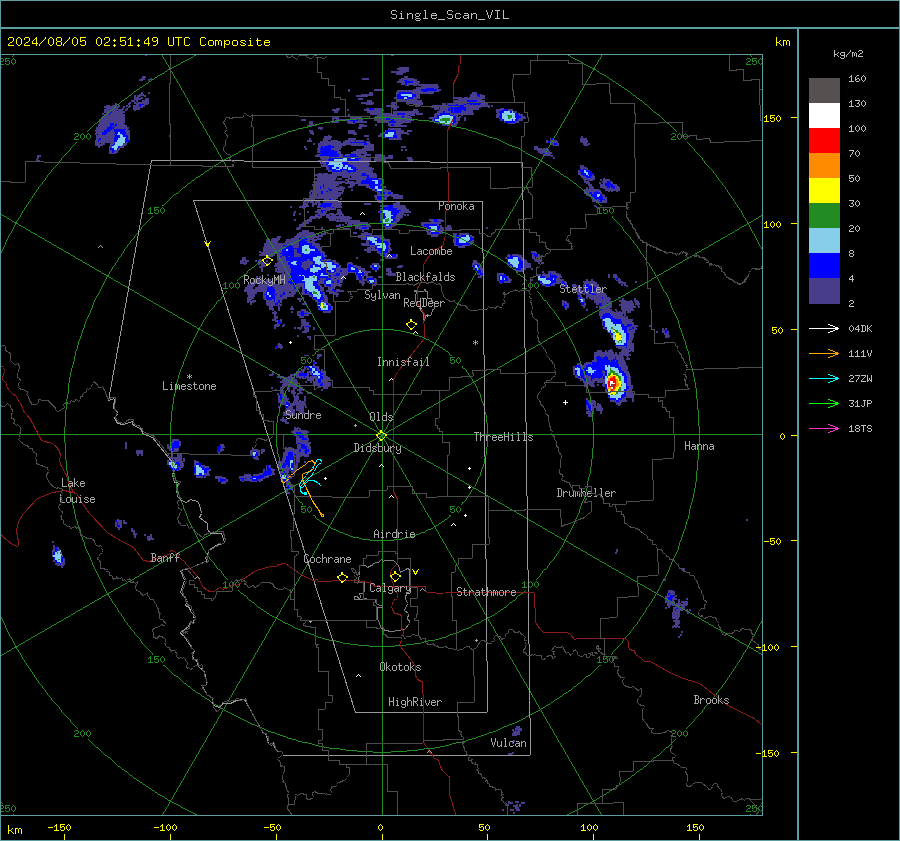This screenshot has width=900, height=841.
Task: Click the RockyMH label on map
Action: [x=264, y=280]
